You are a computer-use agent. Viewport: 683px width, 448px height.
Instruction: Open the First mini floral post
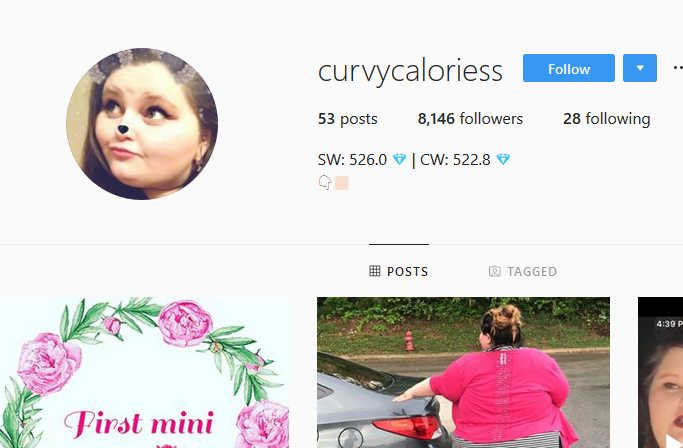coord(145,373)
